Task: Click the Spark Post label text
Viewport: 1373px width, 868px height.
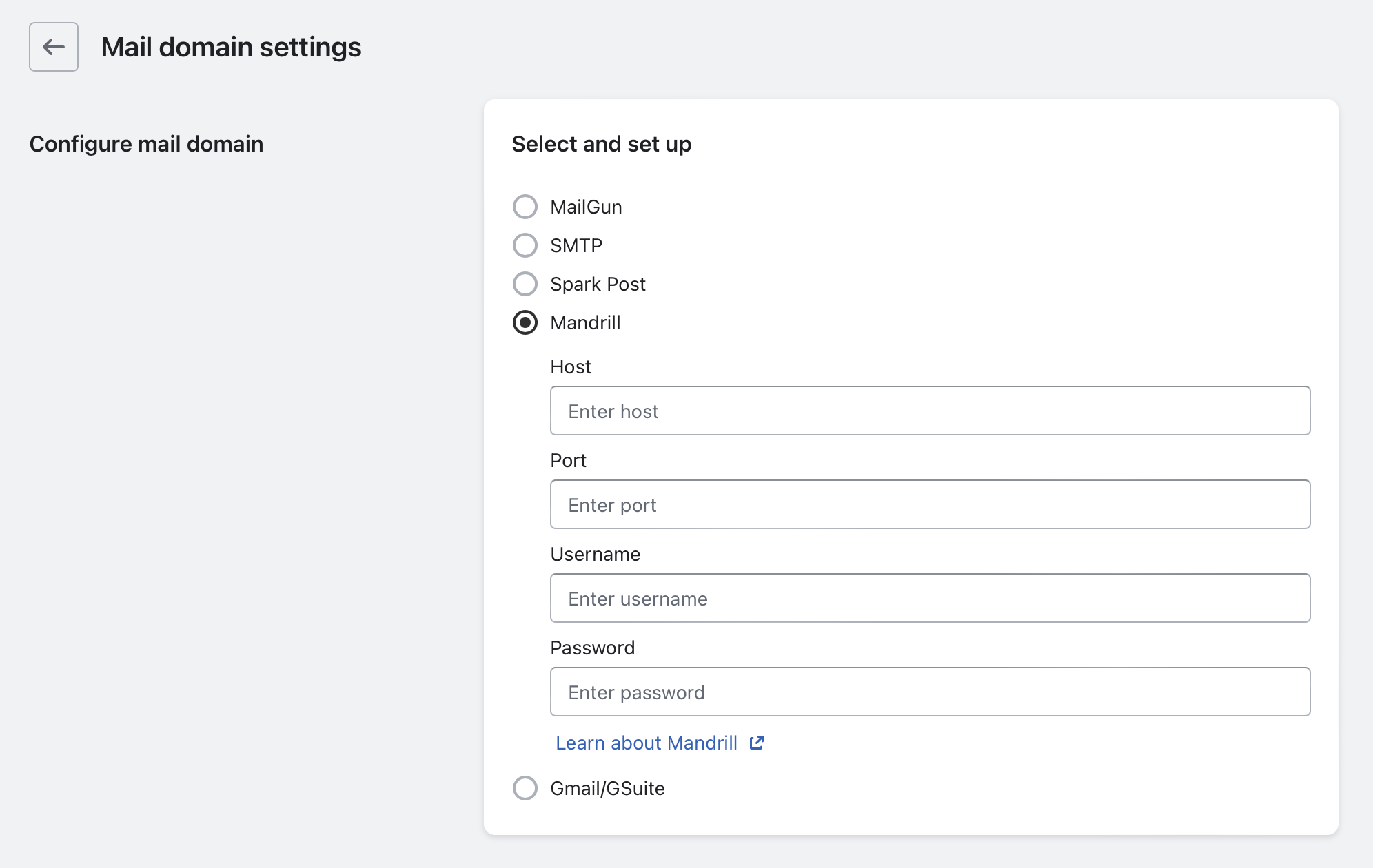Action: point(598,284)
